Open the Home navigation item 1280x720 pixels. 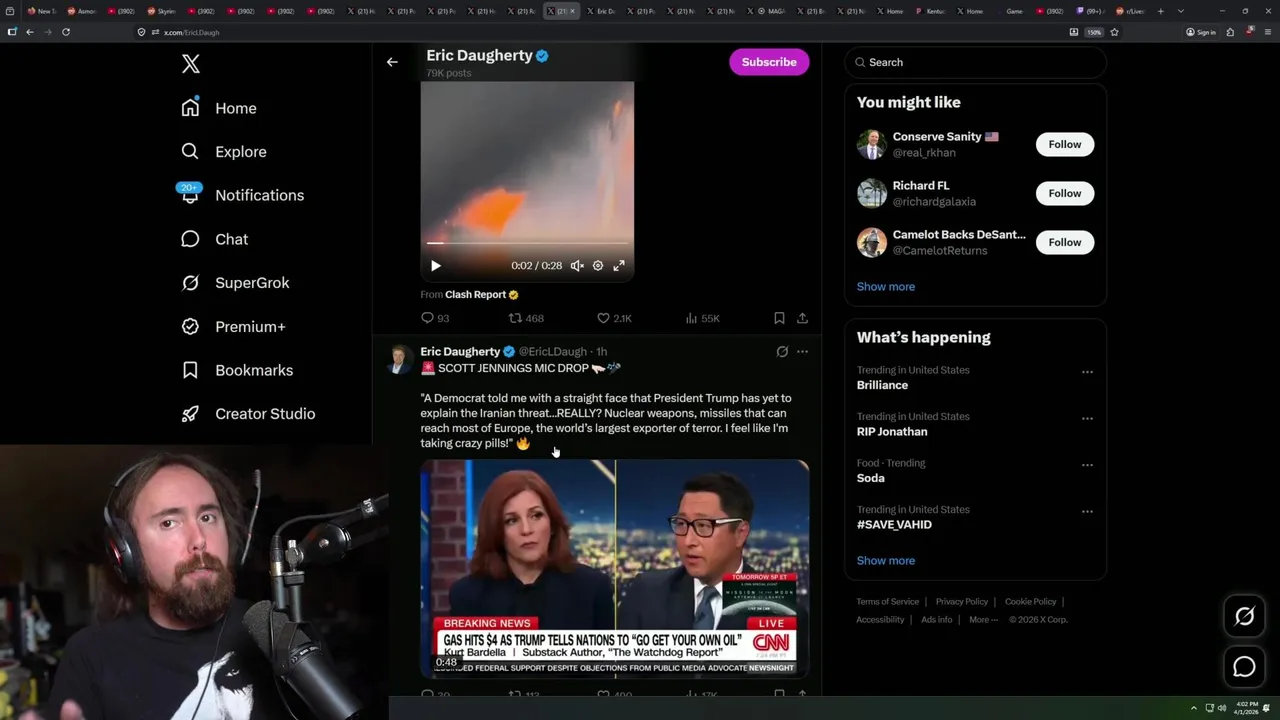(218, 108)
